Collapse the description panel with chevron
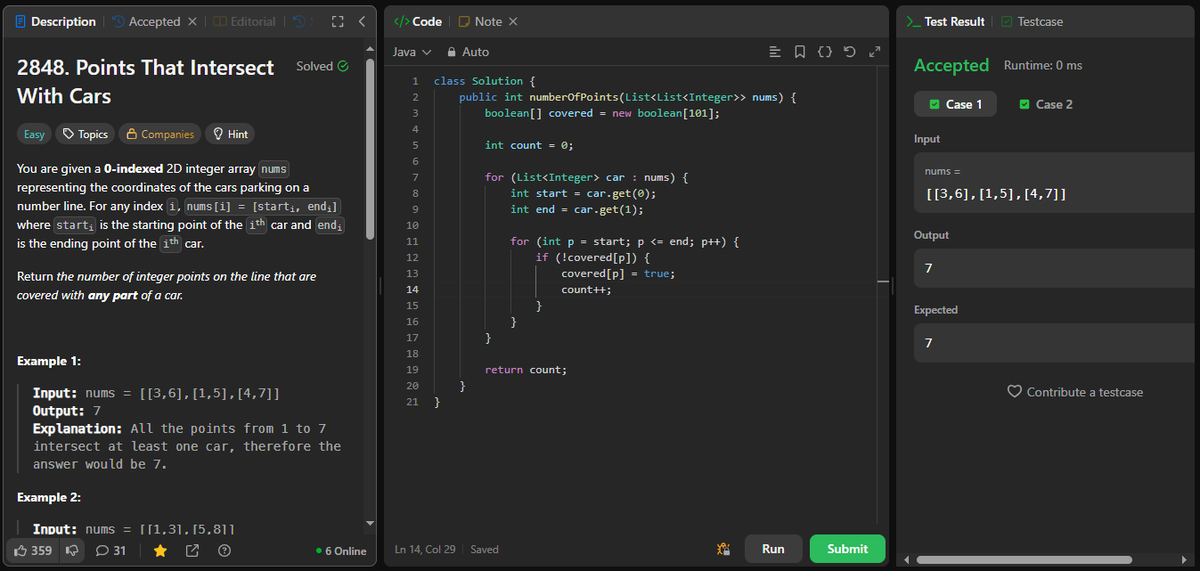1200x571 pixels. [362, 21]
